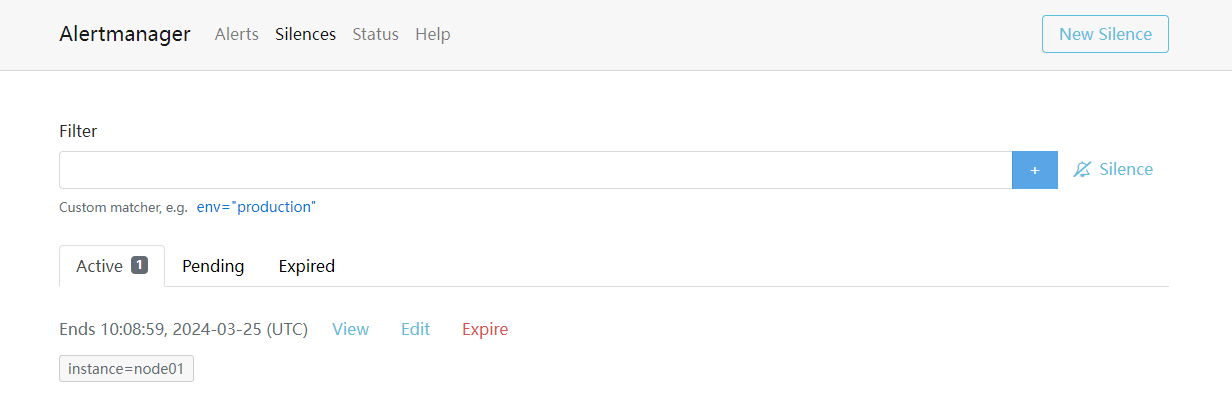Switch to the Pending tab
The width and height of the screenshot is (1232, 416).
click(213, 266)
